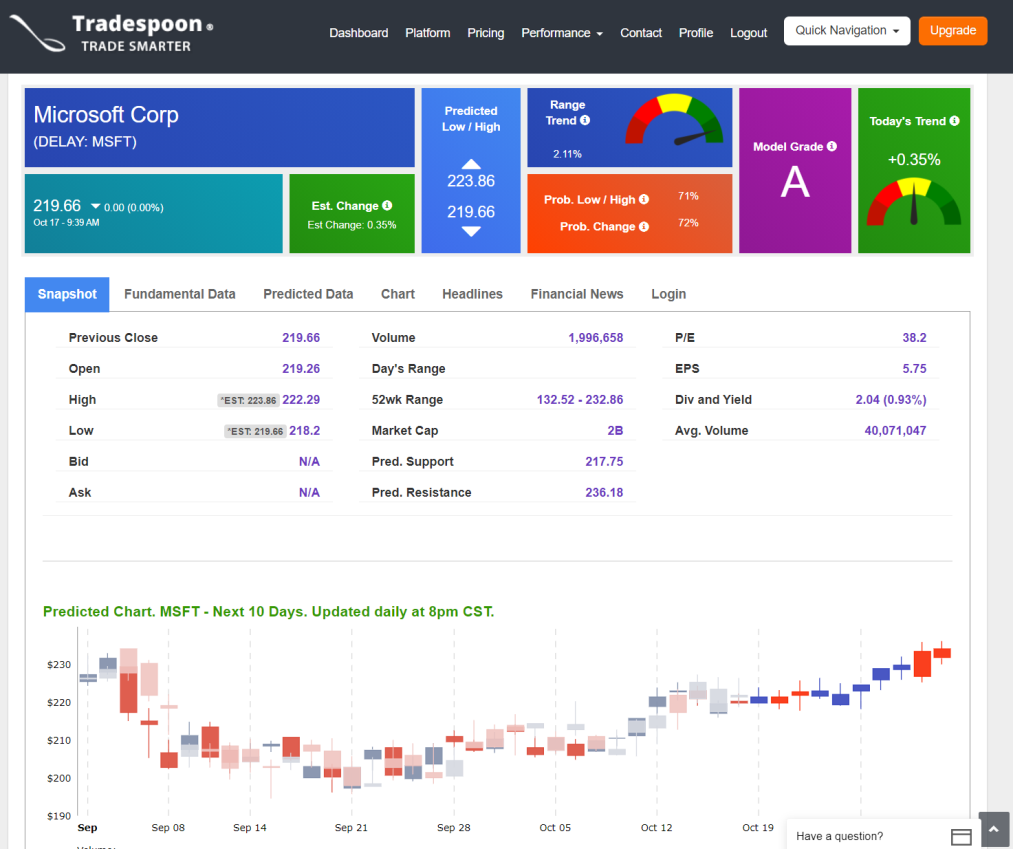This screenshot has width=1013, height=849.
Task: Click the Tradespoon spoon logo
Action: pos(37,32)
